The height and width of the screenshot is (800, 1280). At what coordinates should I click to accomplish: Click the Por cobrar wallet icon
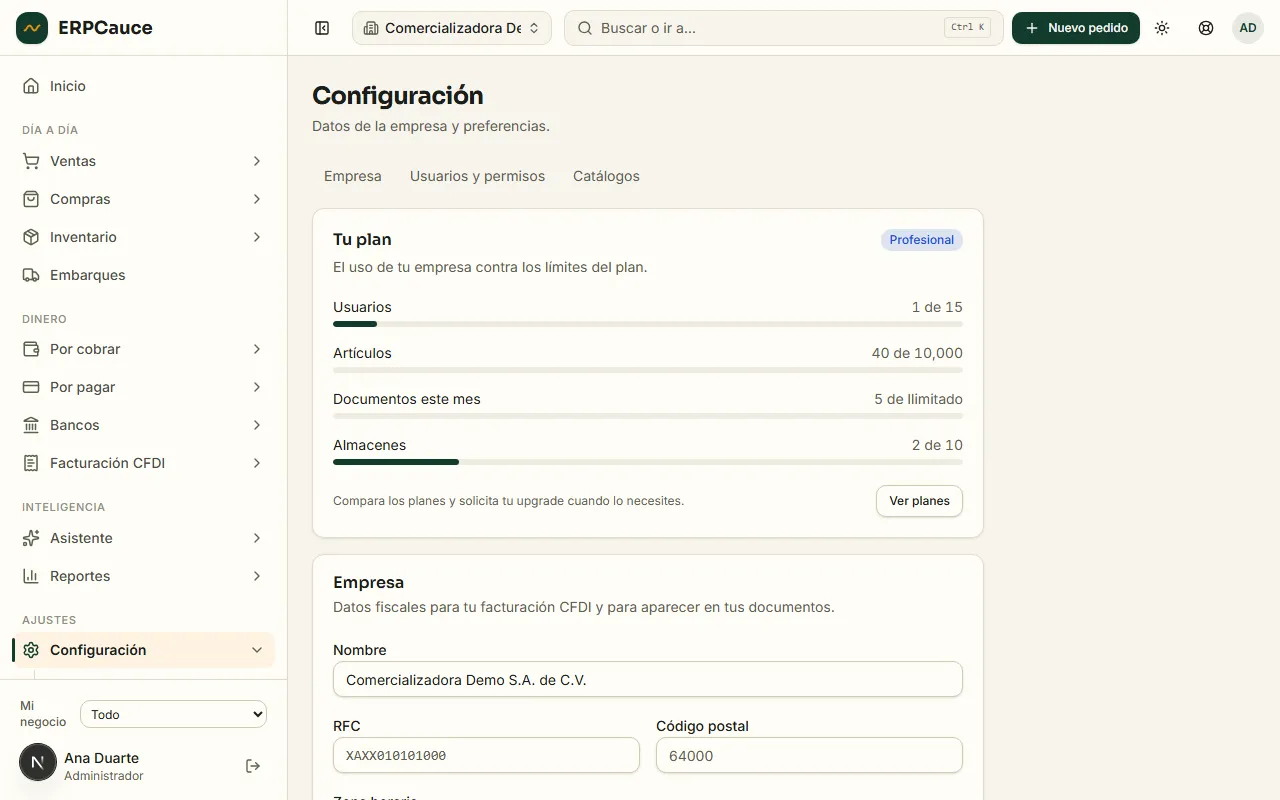(x=31, y=349)
